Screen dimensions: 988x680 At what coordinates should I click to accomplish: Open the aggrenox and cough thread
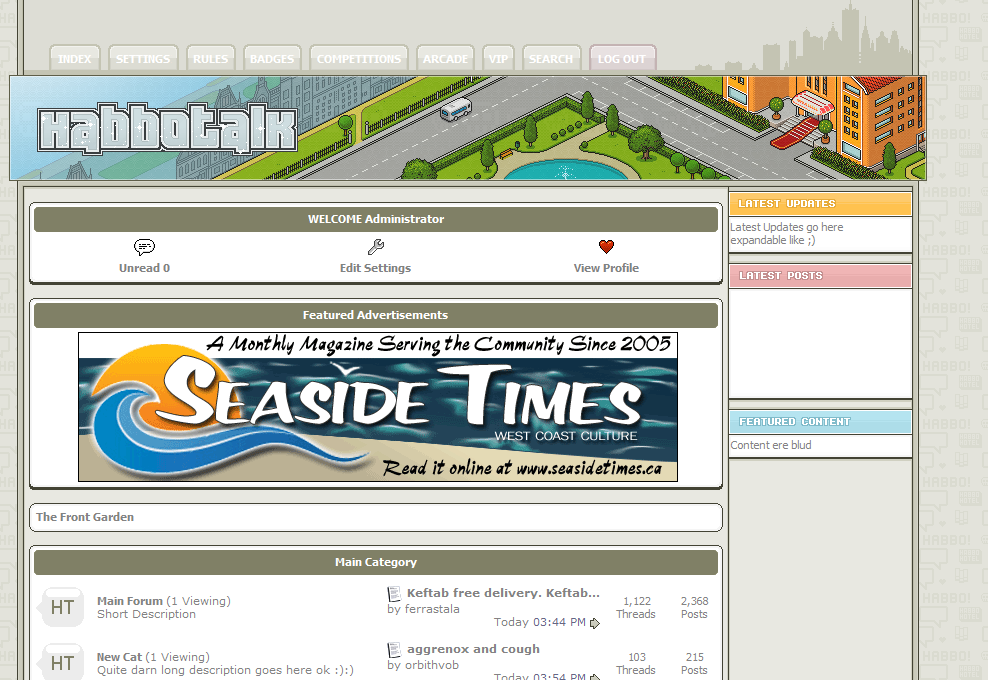(x=473, y=649)
